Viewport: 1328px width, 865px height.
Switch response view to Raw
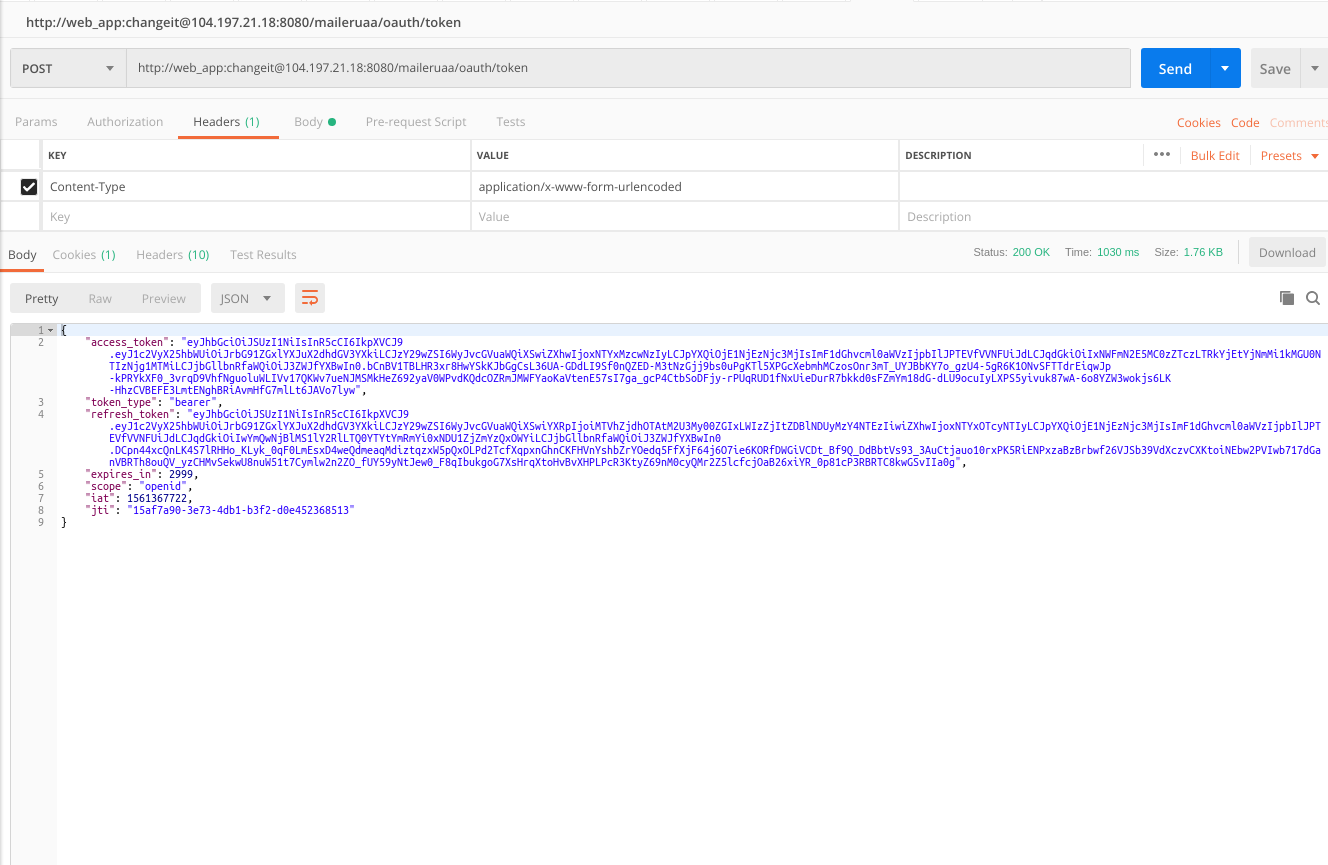pyautogui.click(x=99, y=297)
